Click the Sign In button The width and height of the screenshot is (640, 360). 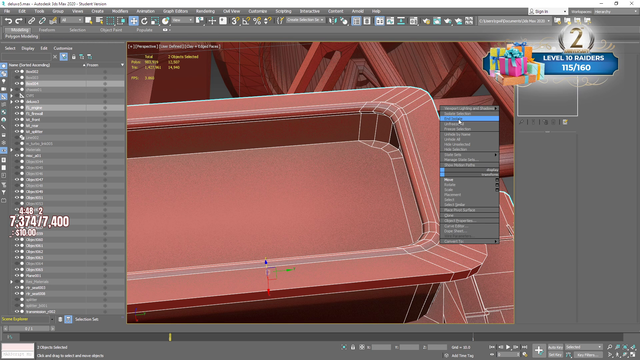548,11
